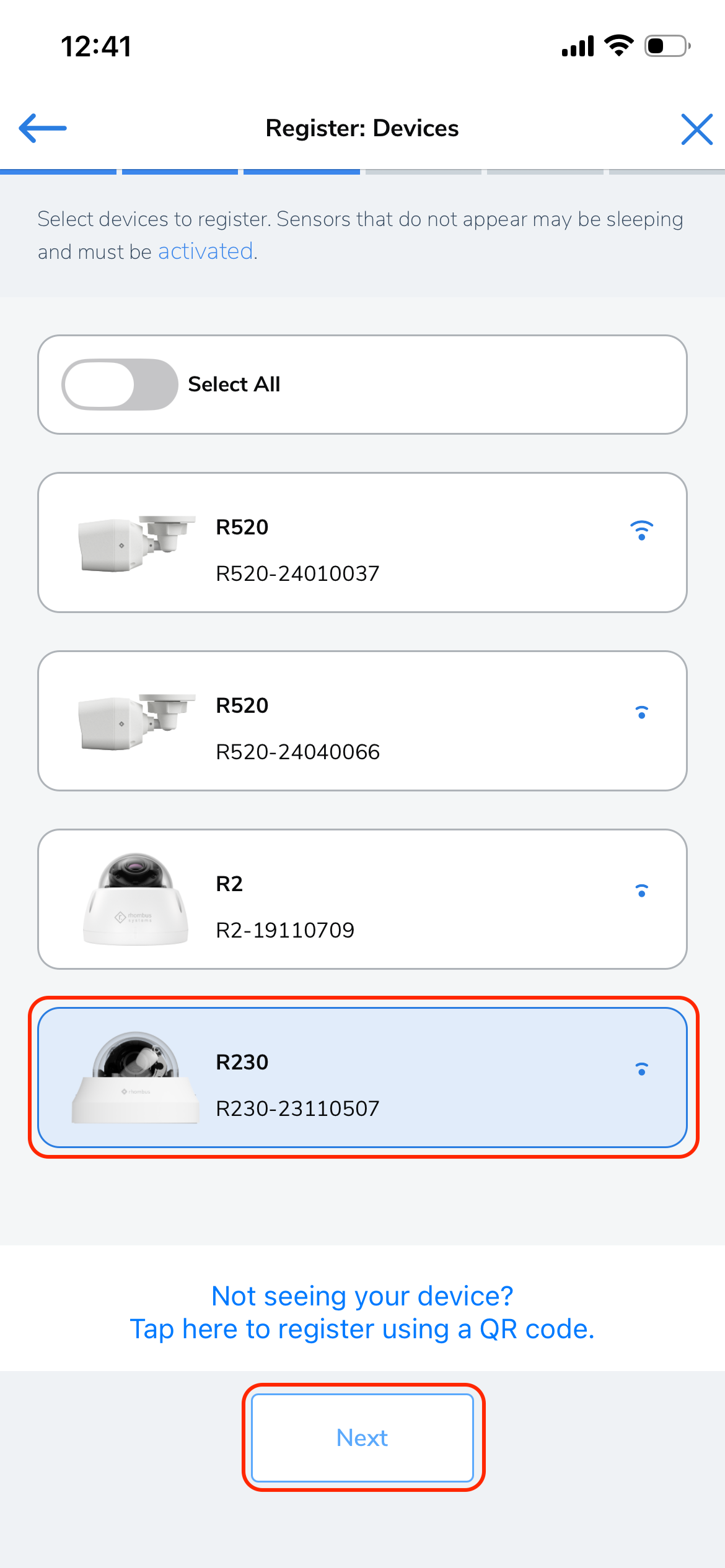Select the R2-19110709 dome camera card

point(362,899)
